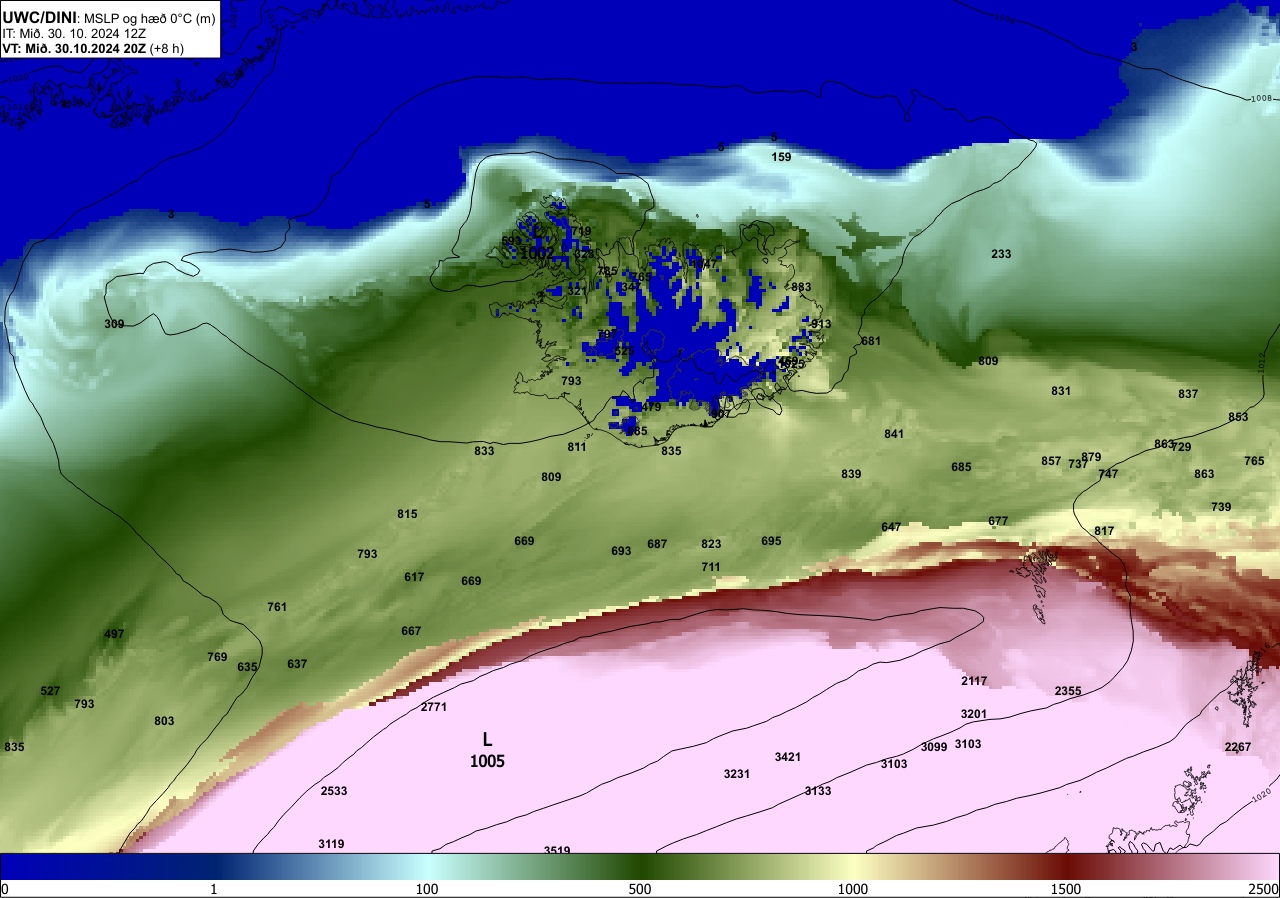Click the colour scale label 2500

(1264, 889)
